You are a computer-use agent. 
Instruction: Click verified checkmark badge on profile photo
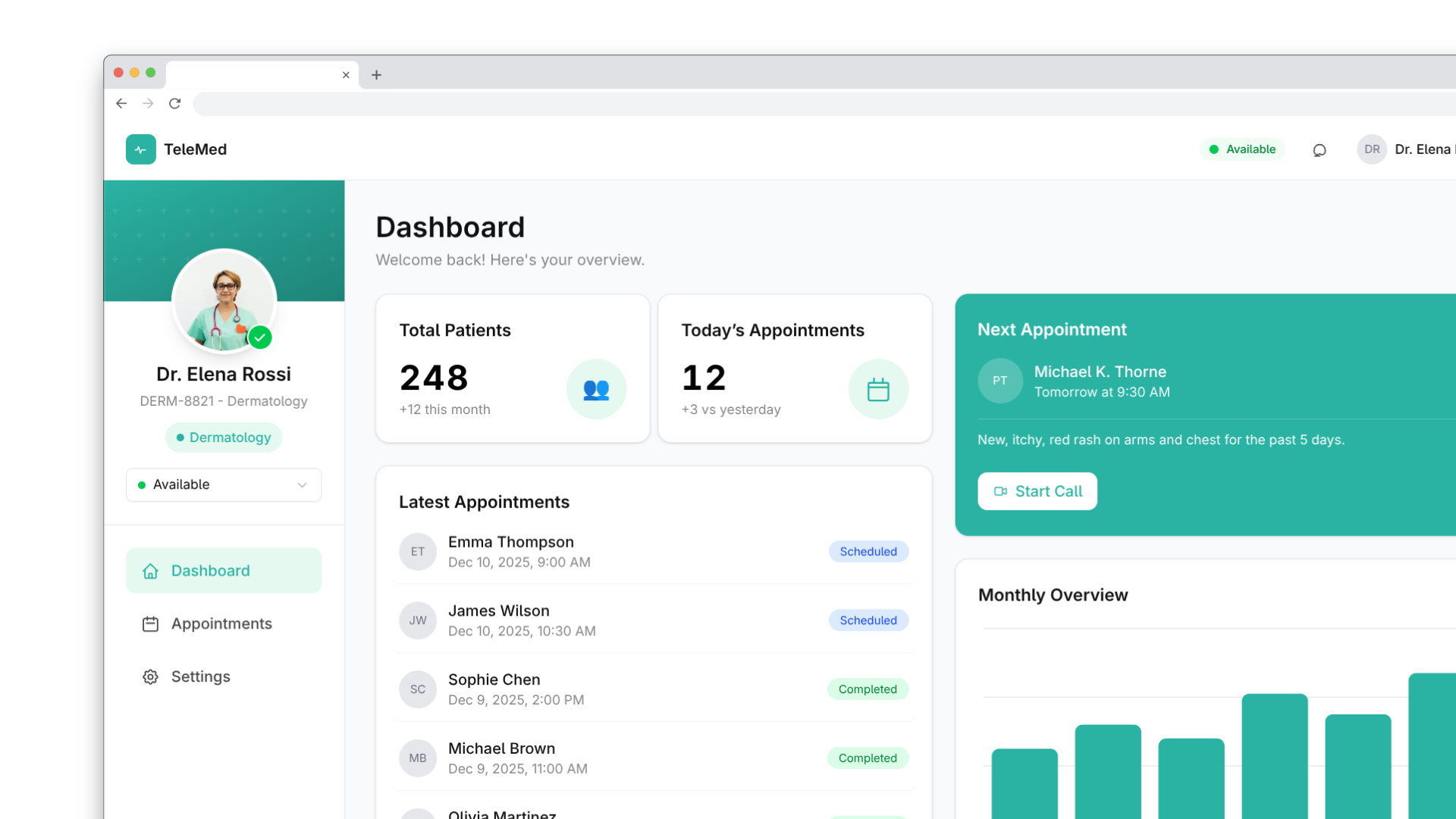(x=260, y=337)
